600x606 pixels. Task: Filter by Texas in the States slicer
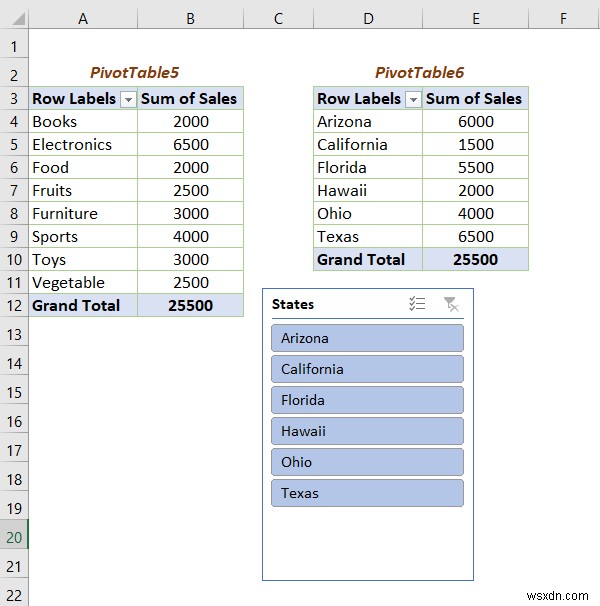coord(367,493)
